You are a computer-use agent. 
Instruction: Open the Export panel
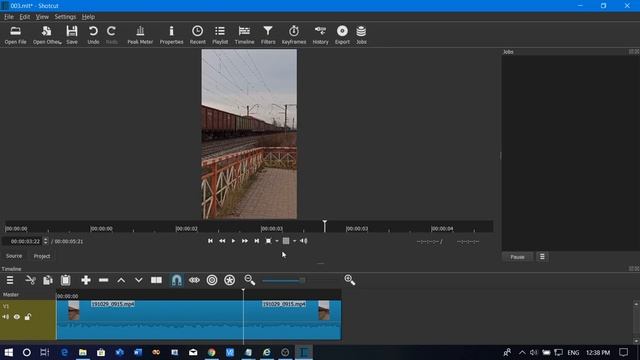(x=342, y=35)
